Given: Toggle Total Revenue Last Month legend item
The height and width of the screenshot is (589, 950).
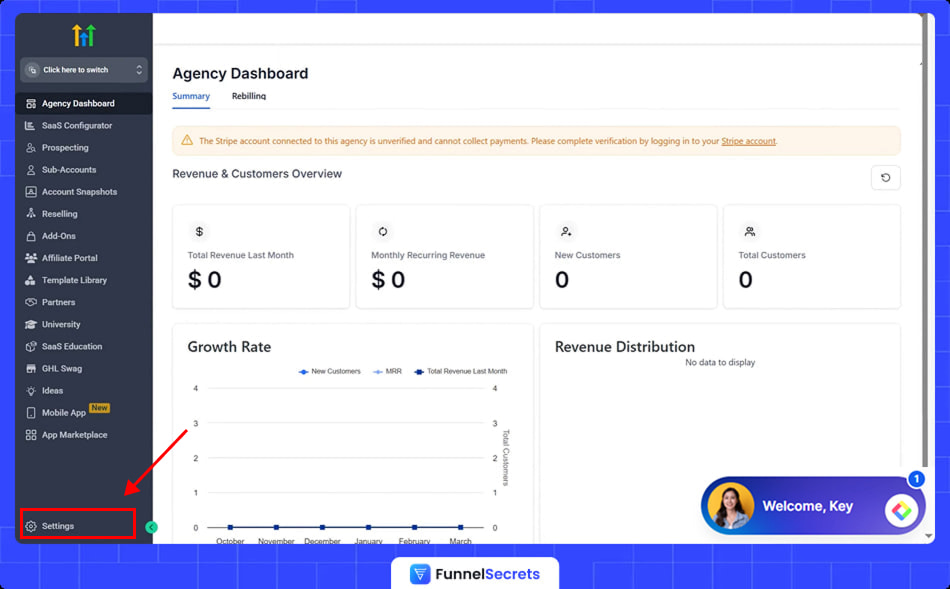Looking at the screenshot, I should click(460, 371).
